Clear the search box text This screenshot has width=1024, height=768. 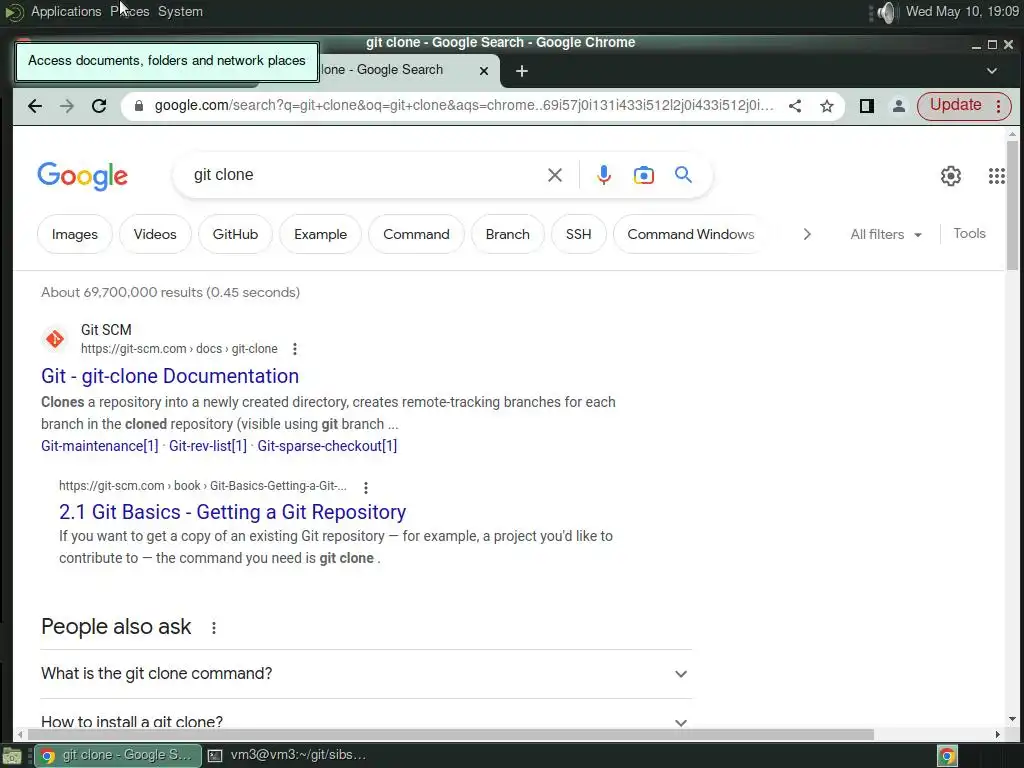click(554, 175)
